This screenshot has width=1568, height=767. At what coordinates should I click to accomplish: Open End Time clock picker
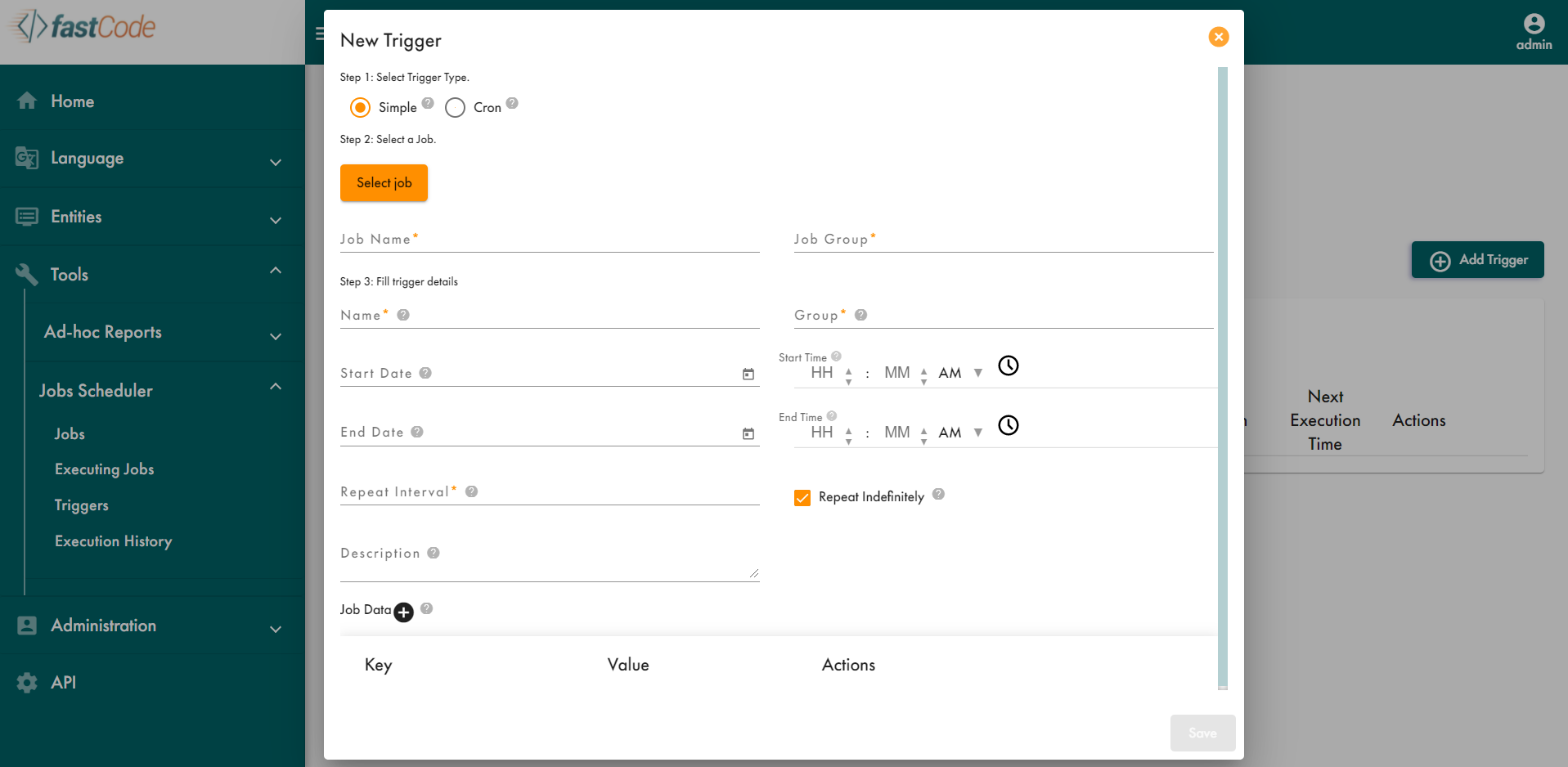point(1009,425)
